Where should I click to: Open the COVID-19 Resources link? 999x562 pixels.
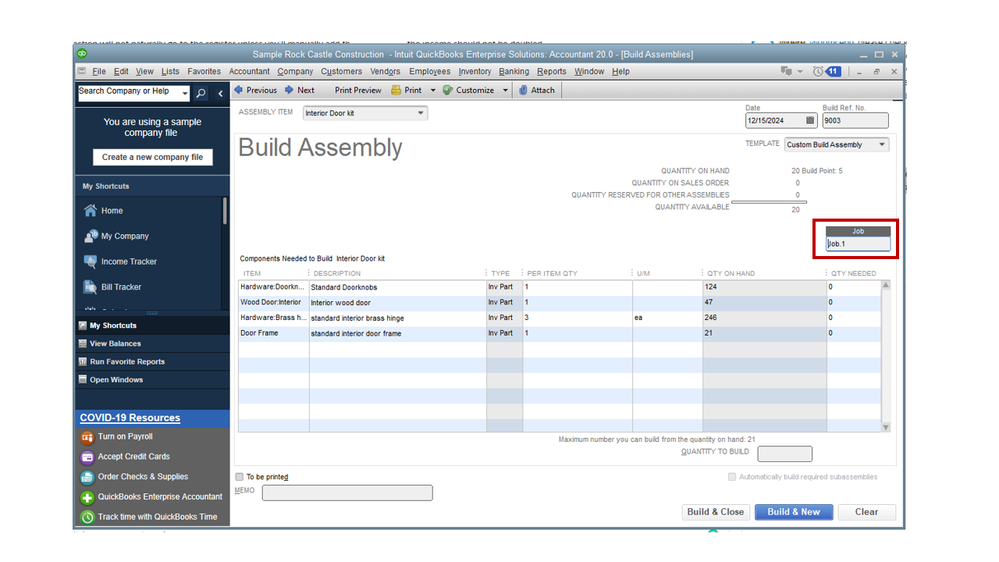click(130, 418)
